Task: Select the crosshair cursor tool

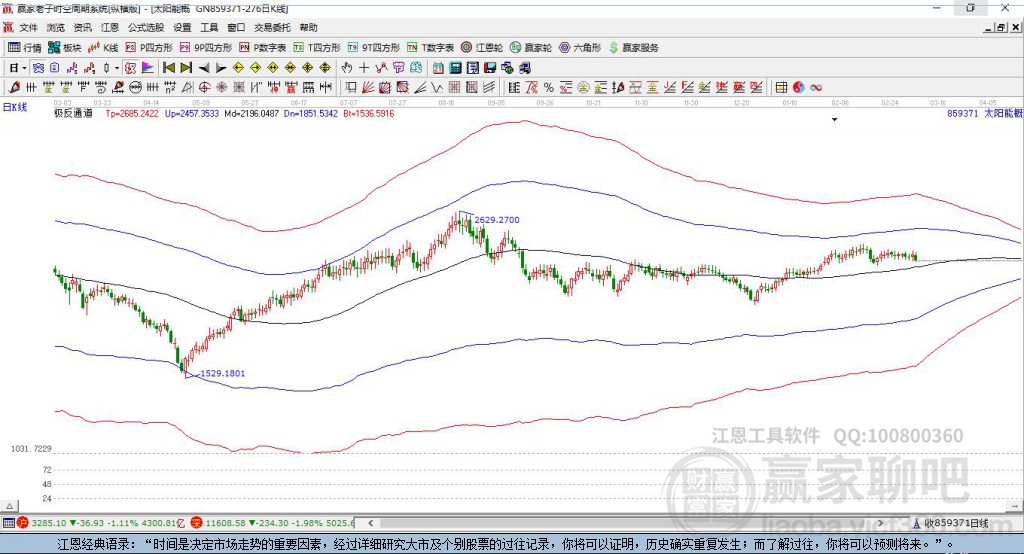Action: pos(364,68)
